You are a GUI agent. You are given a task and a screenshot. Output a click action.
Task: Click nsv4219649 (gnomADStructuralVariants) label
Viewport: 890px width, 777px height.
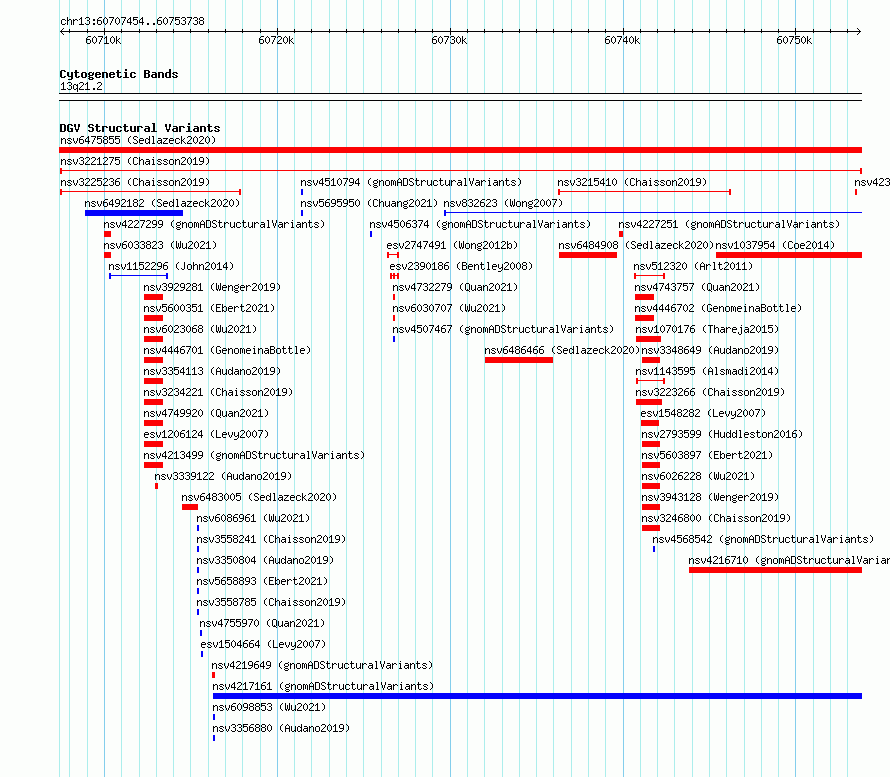tap(322, 665)
